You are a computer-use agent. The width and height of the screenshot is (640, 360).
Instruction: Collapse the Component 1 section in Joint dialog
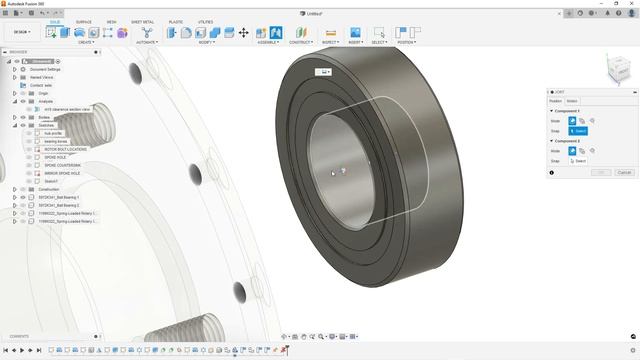[x=551, y=111]
